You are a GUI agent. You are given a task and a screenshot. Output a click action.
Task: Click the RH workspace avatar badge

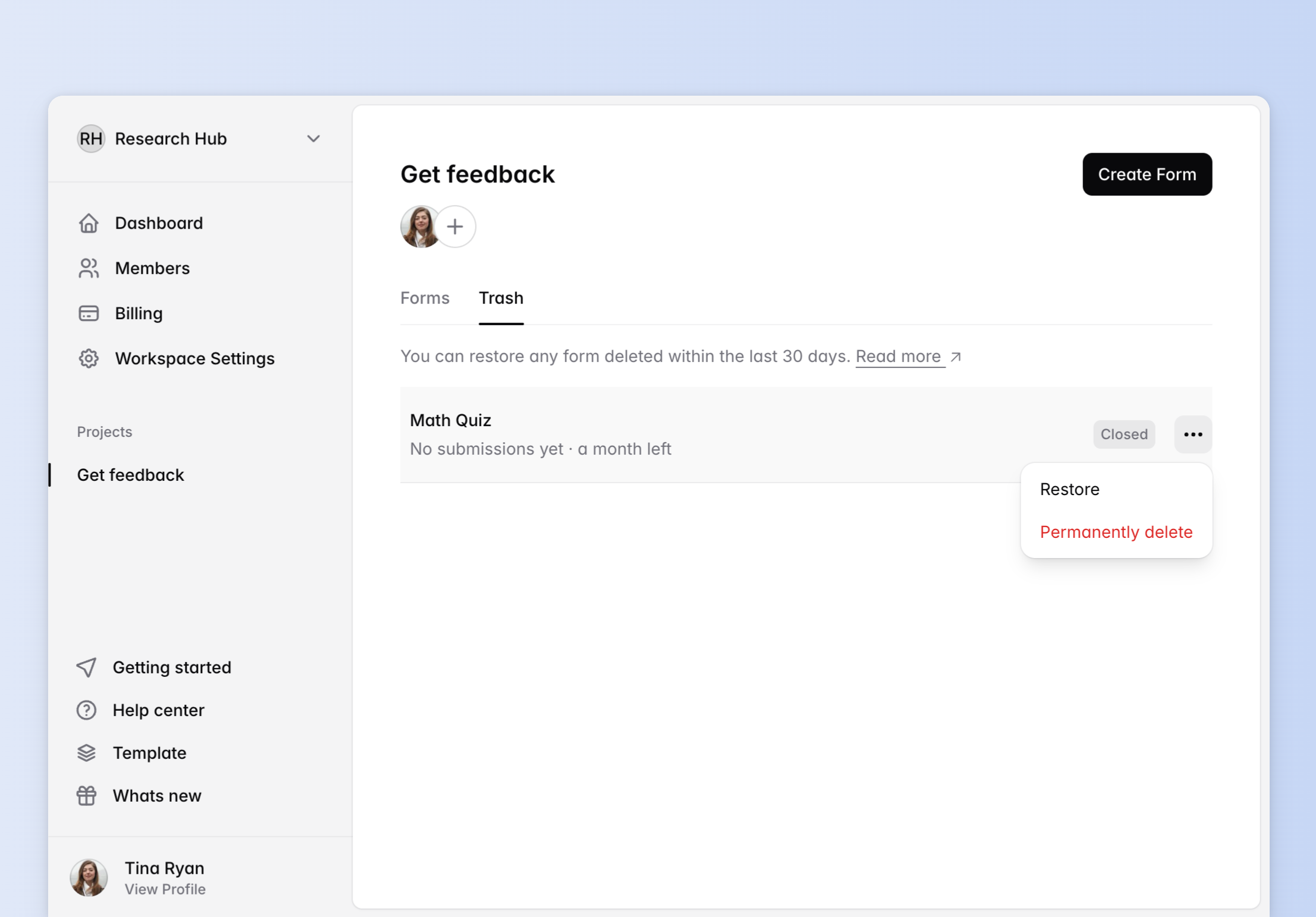pos(91,138)
